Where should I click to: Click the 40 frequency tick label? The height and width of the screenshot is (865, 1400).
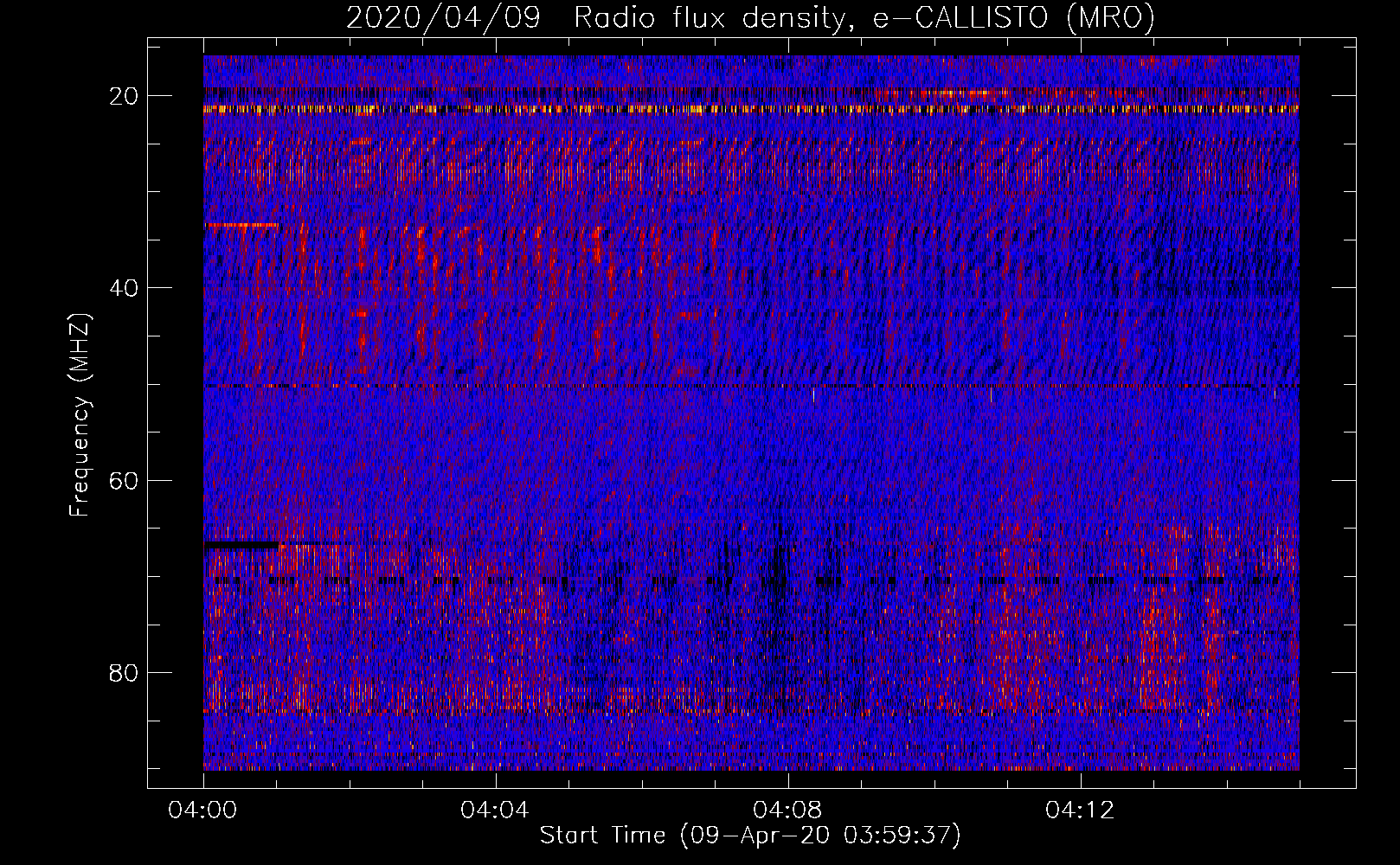(124, 287)
